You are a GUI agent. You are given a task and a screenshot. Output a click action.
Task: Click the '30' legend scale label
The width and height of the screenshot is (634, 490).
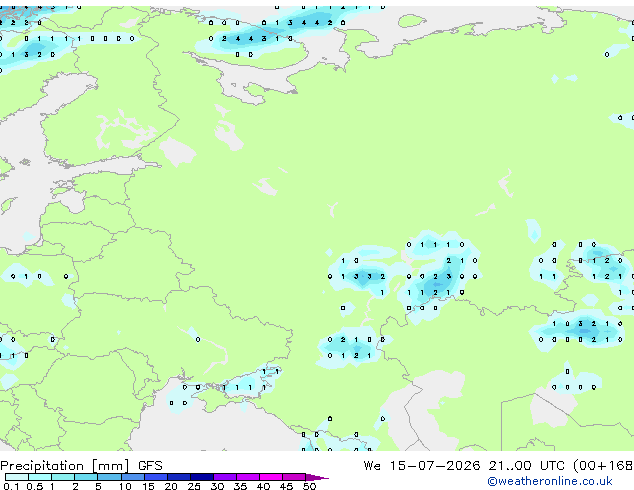(217, 486)
